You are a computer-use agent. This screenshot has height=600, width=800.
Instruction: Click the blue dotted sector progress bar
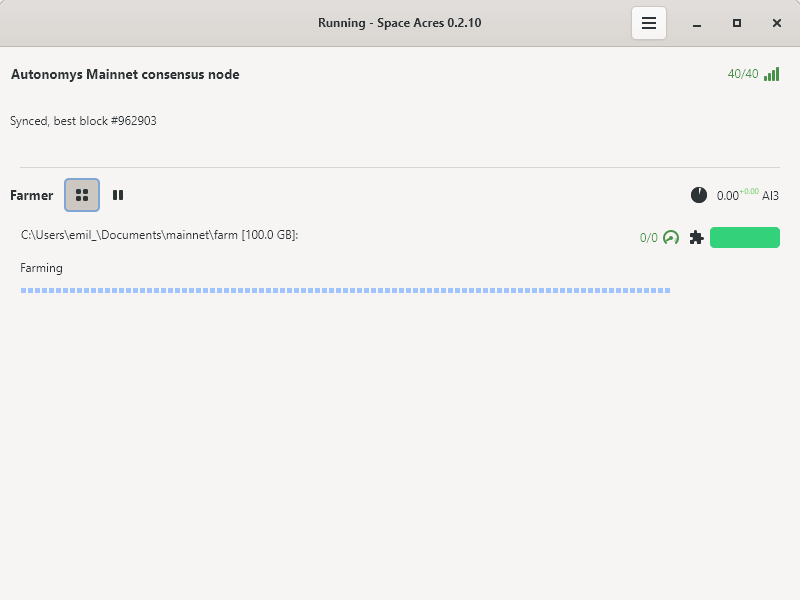[x=345, y=290]
